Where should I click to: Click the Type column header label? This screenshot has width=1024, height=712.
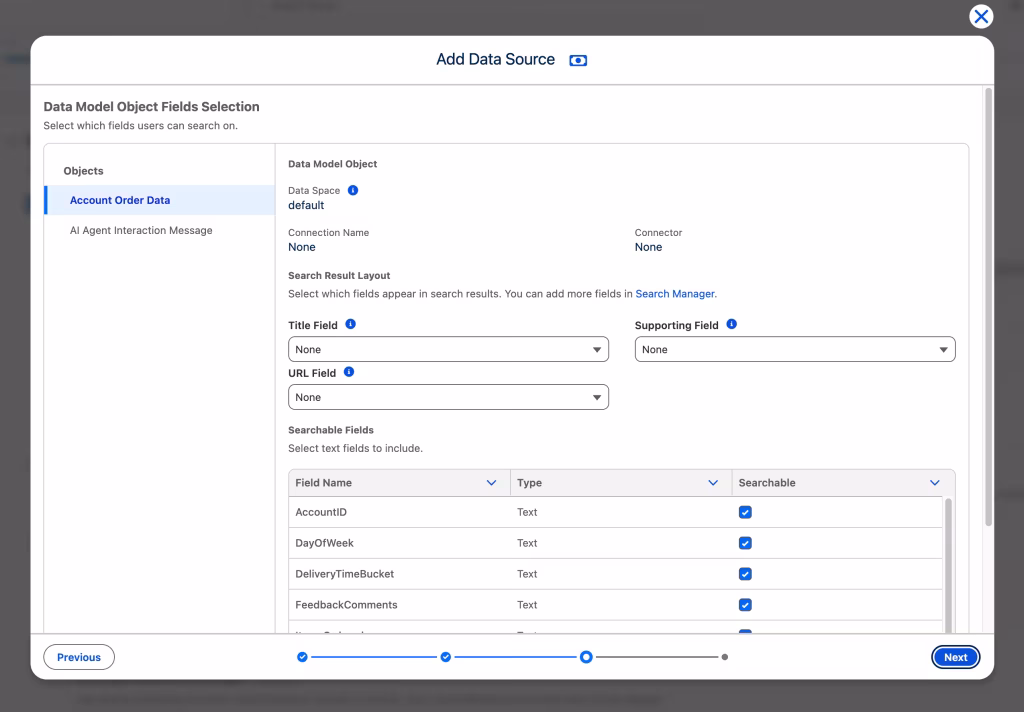pyautogui.click(x=530, y=483)
